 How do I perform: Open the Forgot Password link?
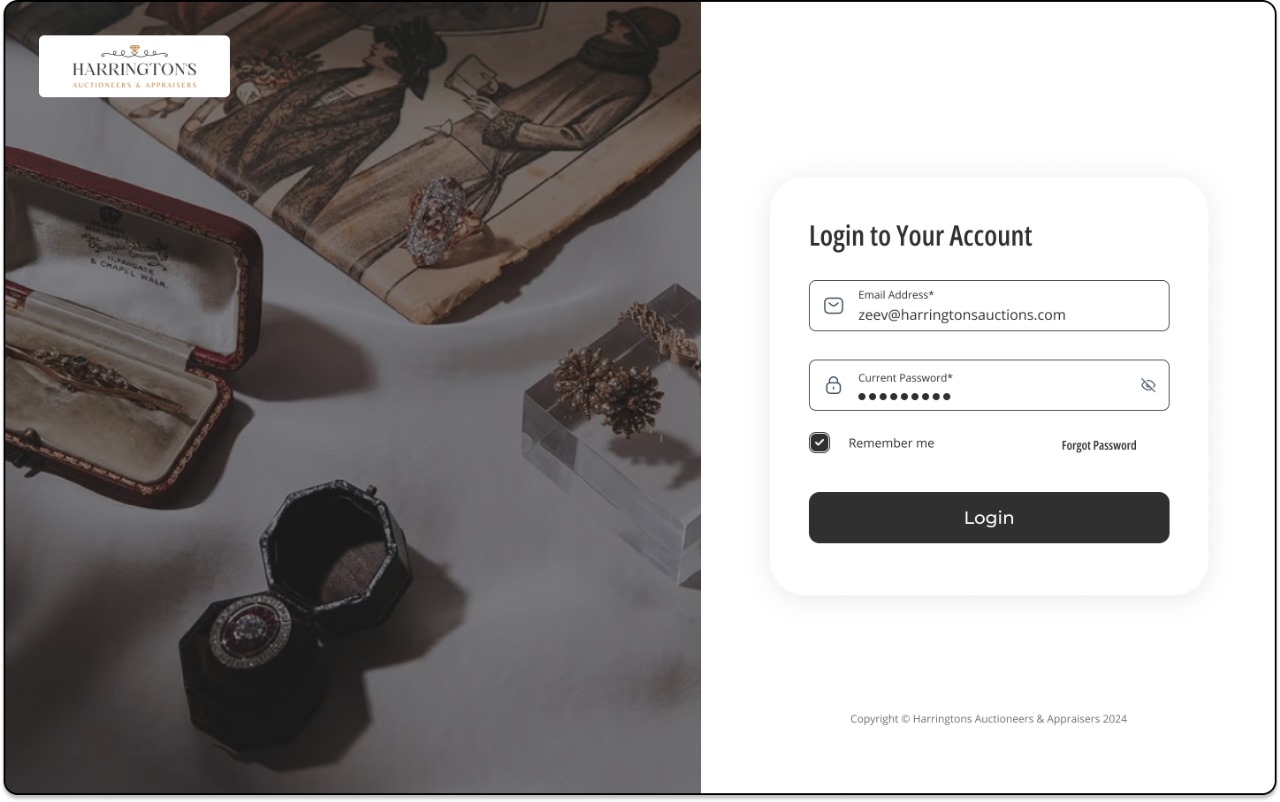1099,445
